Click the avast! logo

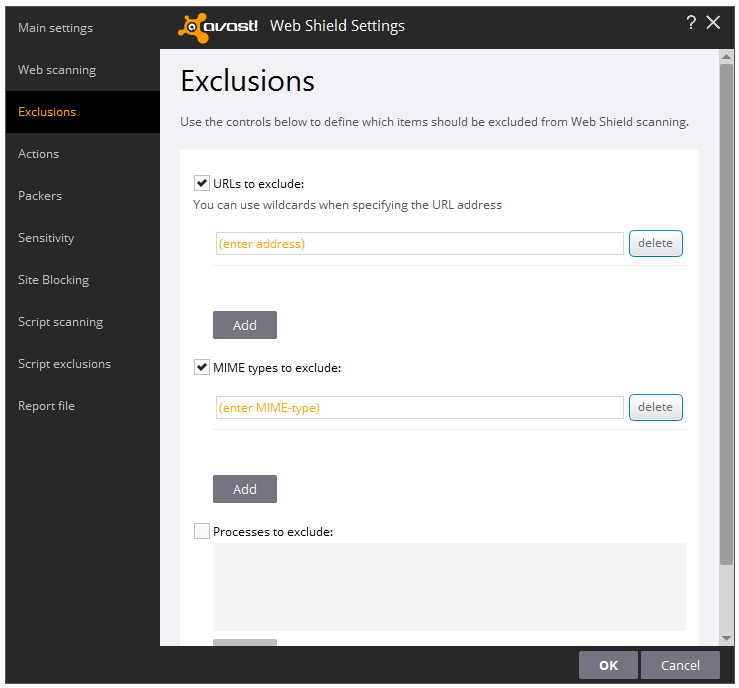(218, 27)
